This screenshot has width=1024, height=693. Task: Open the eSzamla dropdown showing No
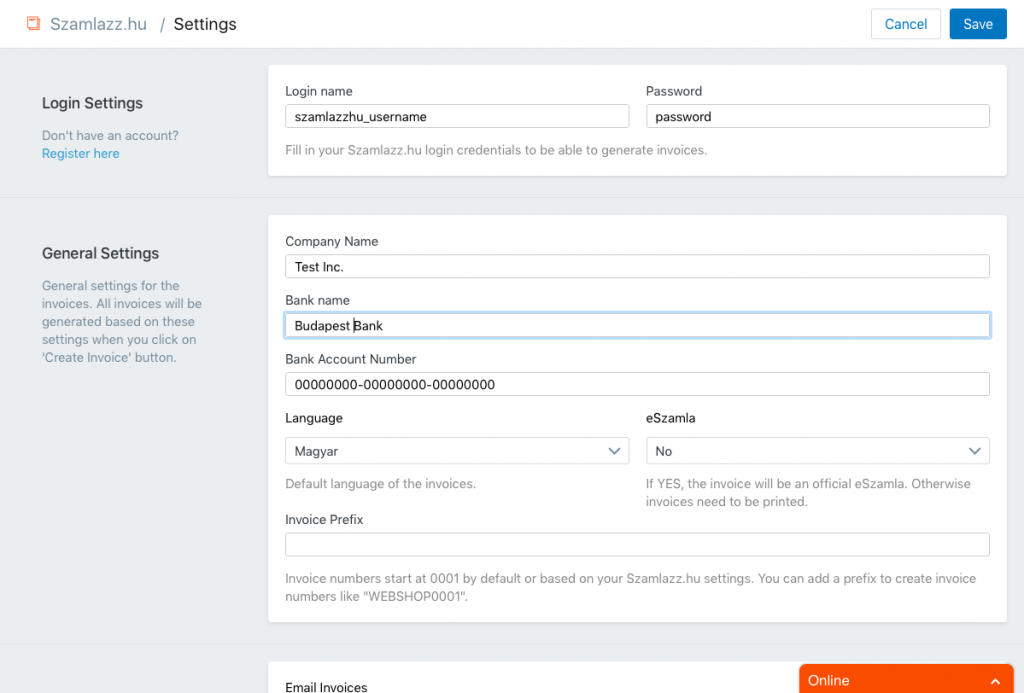pos(818,451)
